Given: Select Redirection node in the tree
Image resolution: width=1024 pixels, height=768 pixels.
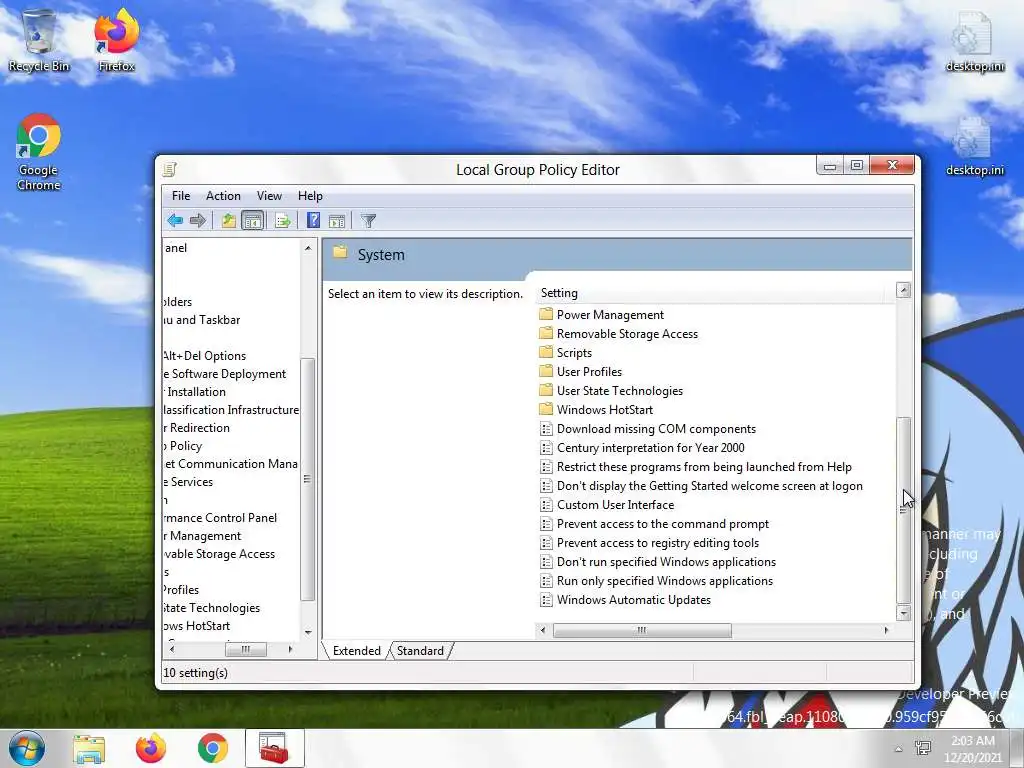Looking at the screenshot, I should 197,428.
